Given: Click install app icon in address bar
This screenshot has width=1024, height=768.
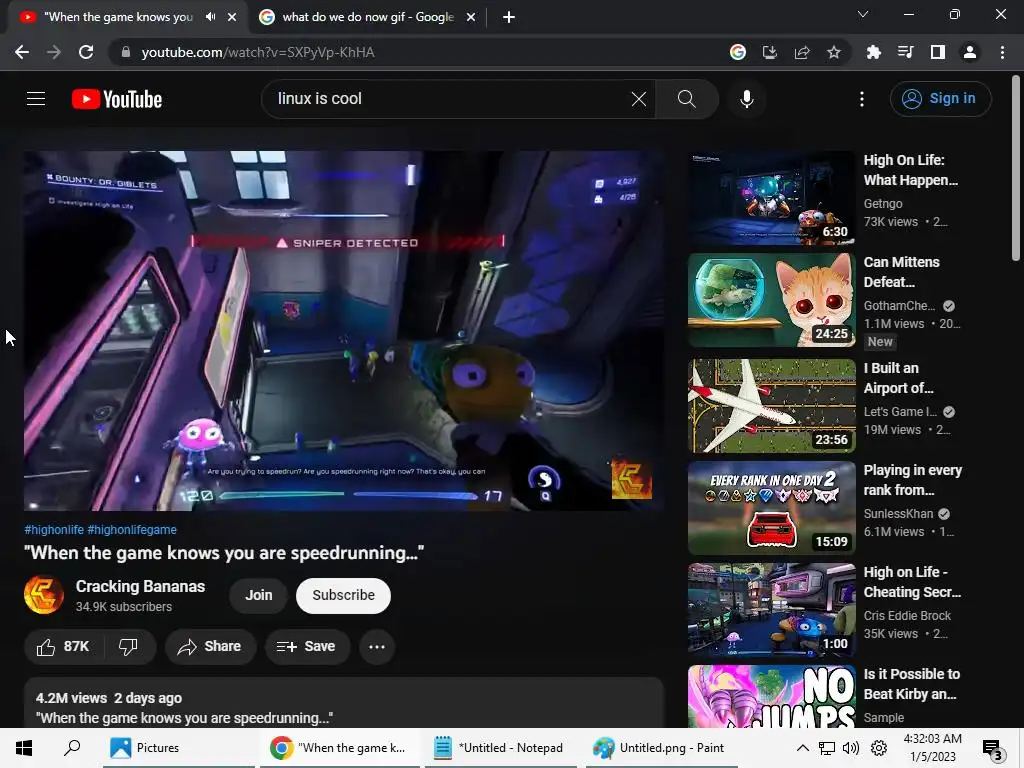Looking at the screenshot, I should pyautogui.click(x=769, y=52).
